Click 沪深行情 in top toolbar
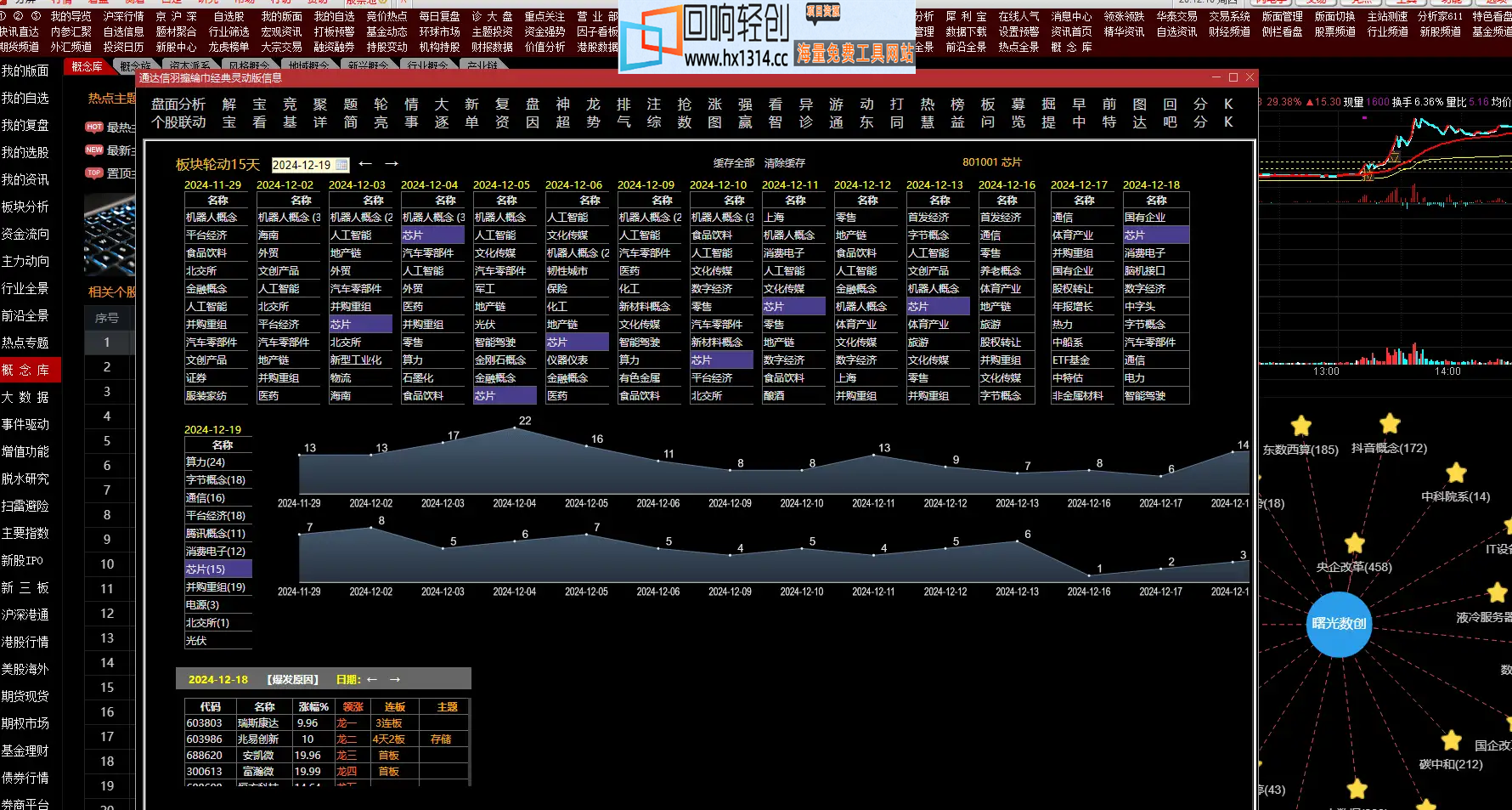The image size is (1512, 810). coord(124,16)
